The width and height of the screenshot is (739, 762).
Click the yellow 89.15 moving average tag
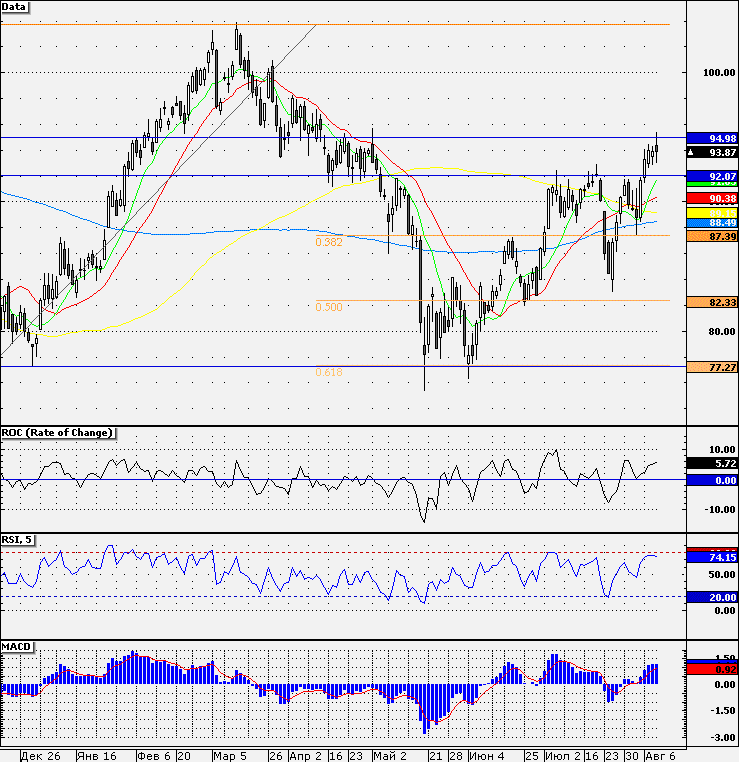coord(713,213)
